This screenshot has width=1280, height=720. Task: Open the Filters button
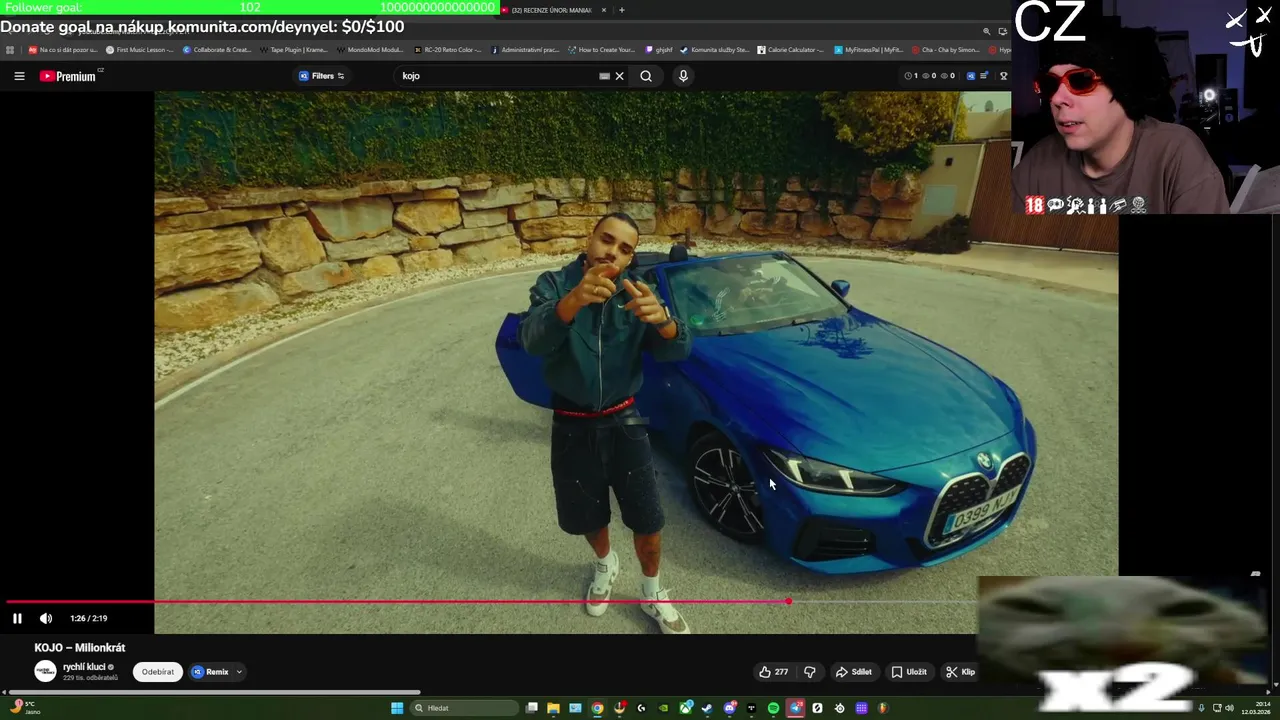click(322, 76)
